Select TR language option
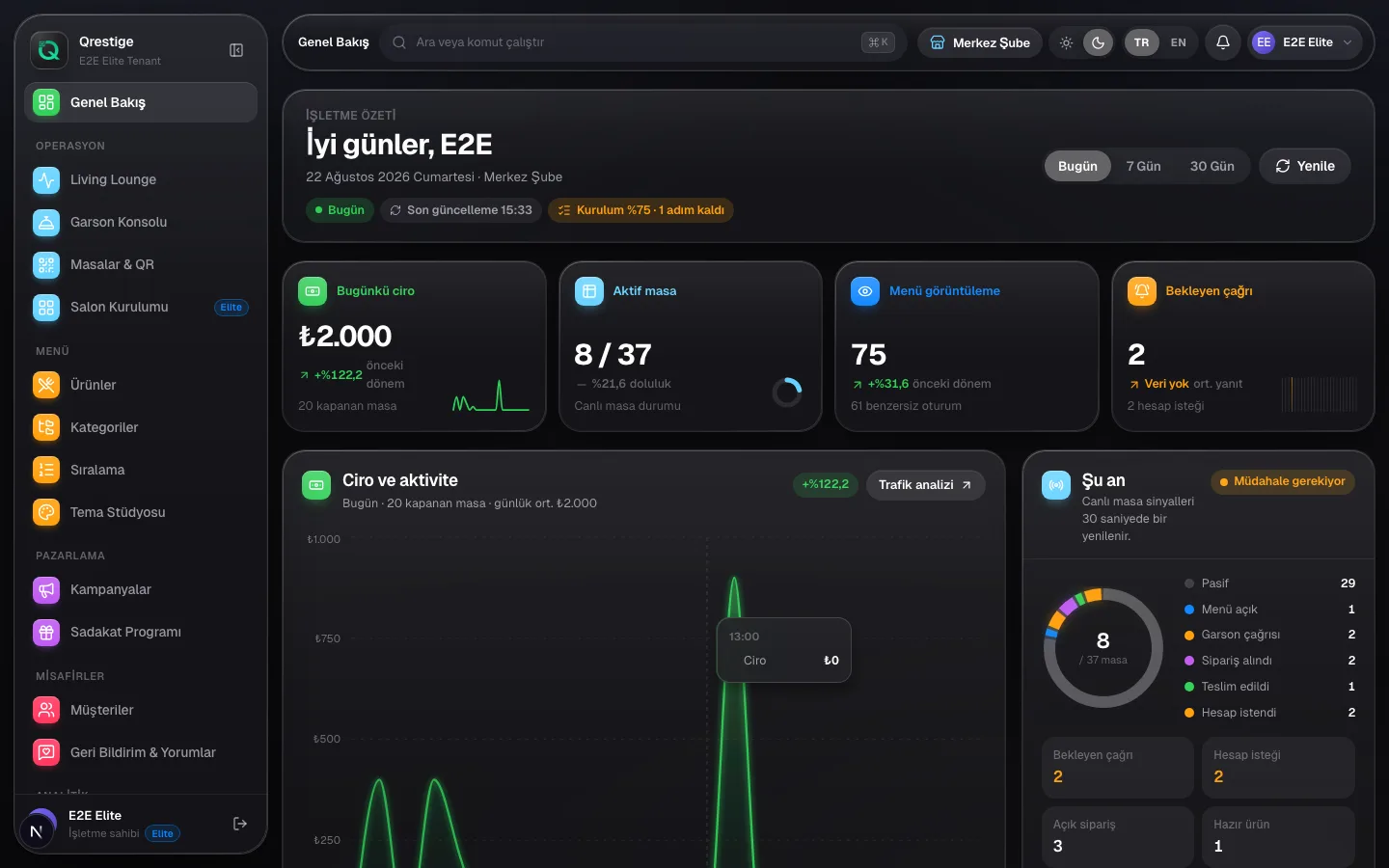Screen dimensions: 1389x868 coord(1142,42)
